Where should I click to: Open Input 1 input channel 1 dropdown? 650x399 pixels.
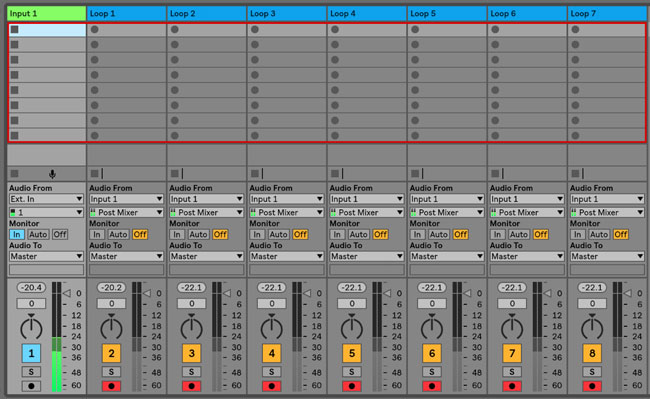[x=46, y=213]
